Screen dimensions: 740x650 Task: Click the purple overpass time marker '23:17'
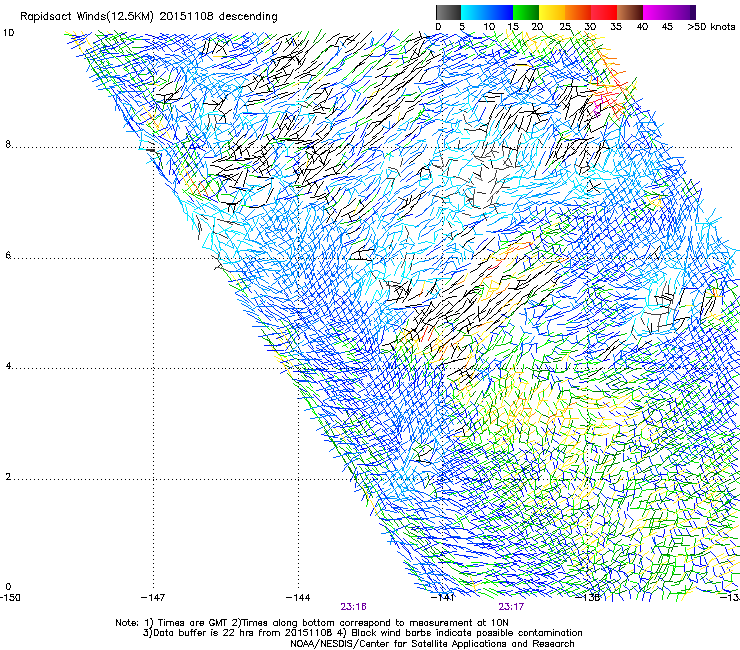click(511, 607)
